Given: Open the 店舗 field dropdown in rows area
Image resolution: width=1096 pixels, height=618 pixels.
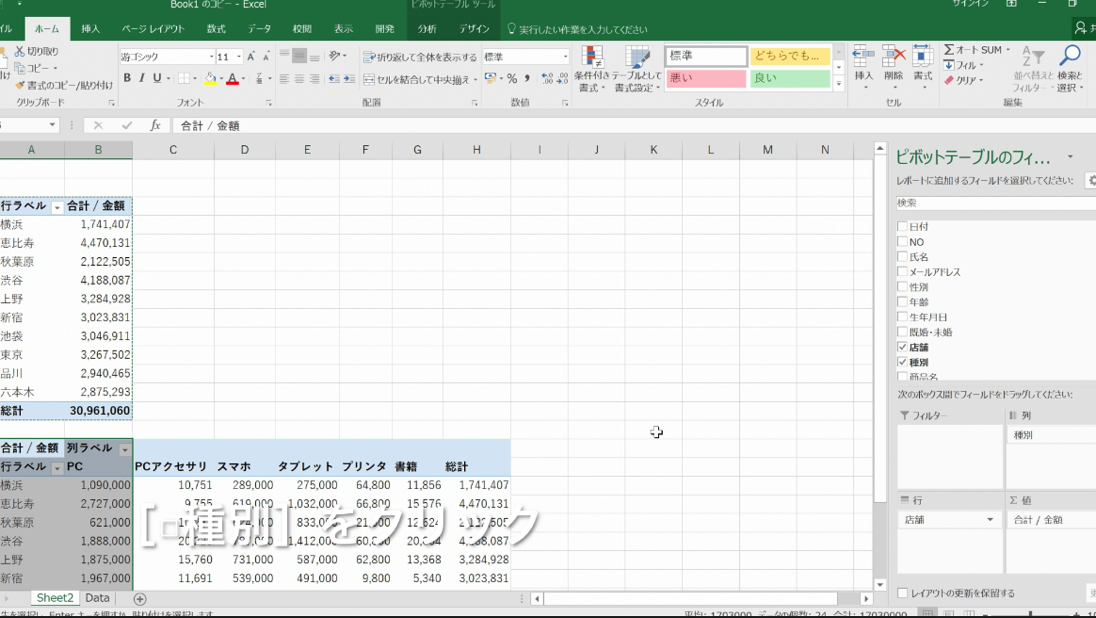Looking at the screenshot, I should (x=990, y=520).
